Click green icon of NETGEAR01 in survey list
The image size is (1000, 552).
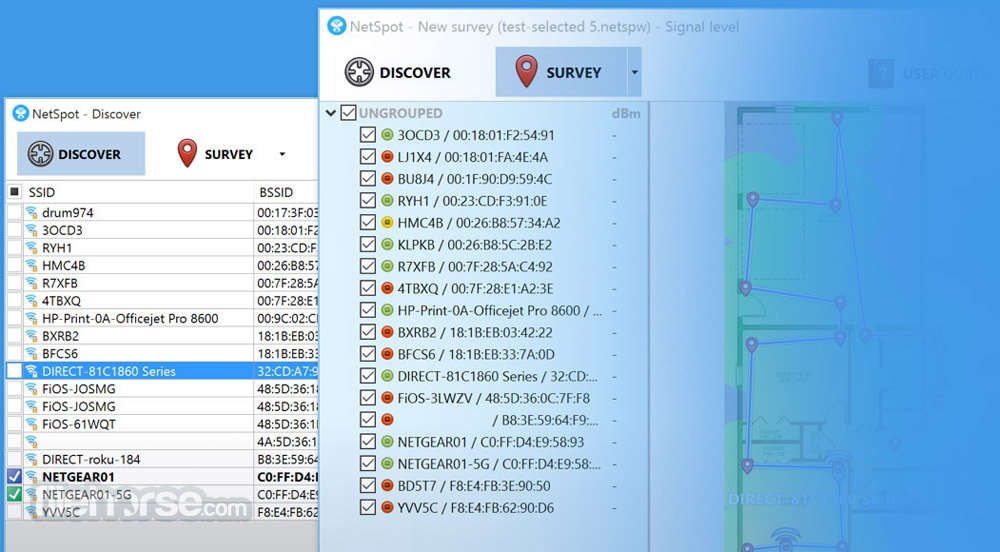pos(386,442)
